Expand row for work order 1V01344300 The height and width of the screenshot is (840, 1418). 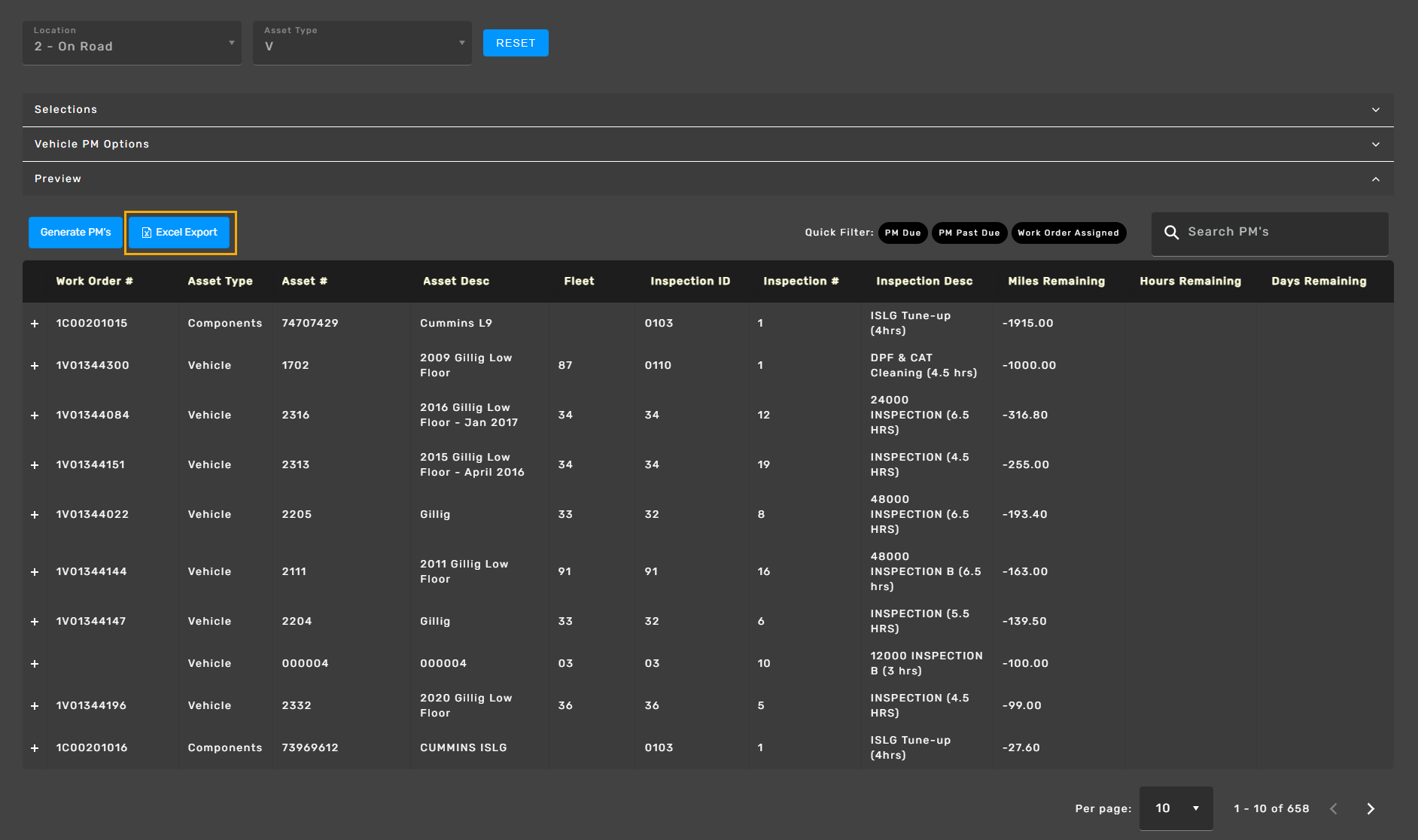coord(35,366)
